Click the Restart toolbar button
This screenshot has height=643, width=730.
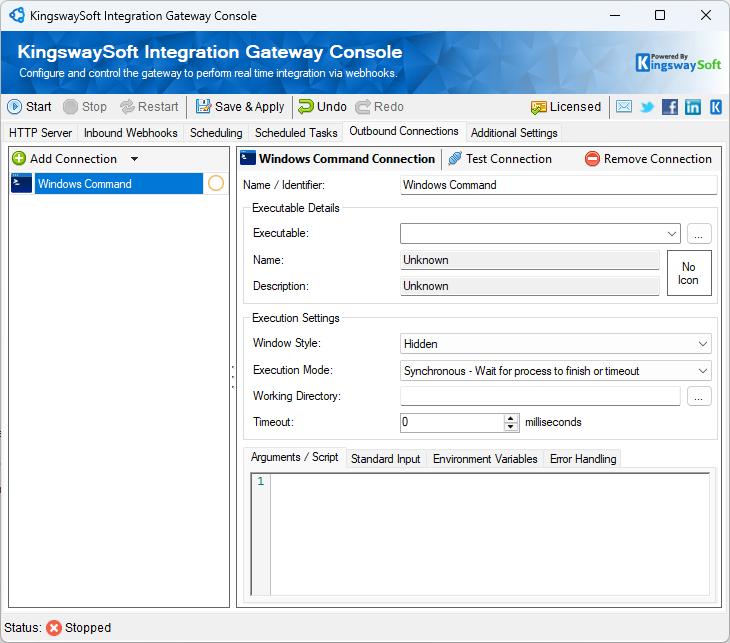tap(149, 107)
